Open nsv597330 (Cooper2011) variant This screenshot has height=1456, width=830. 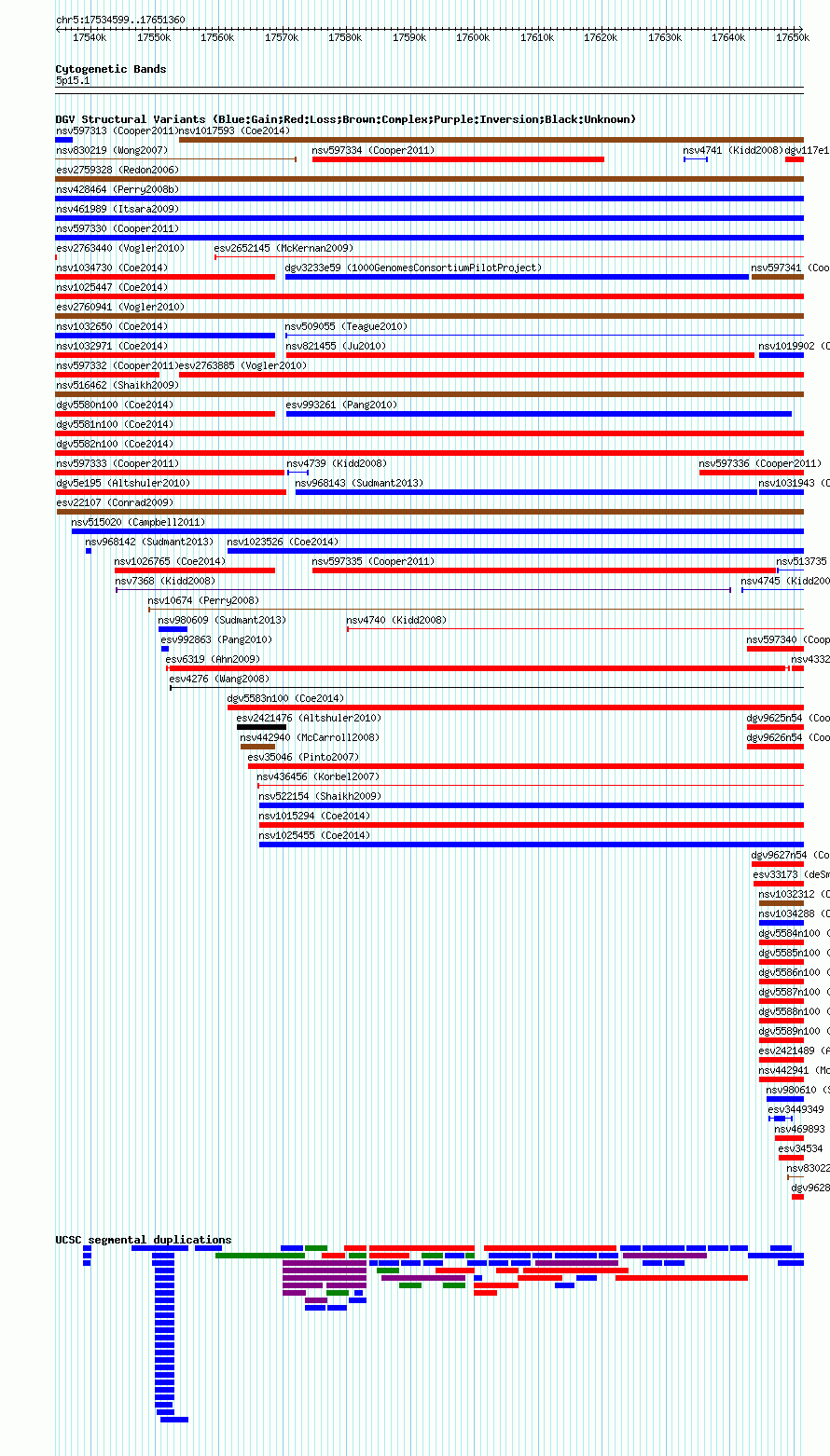[x=430, y=238]
